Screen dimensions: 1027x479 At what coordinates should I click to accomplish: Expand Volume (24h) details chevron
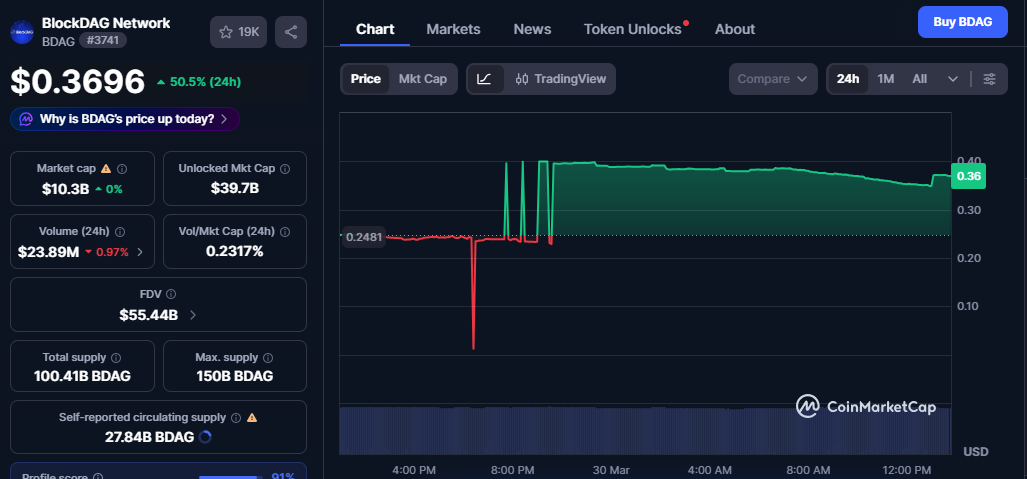(140, 252)
